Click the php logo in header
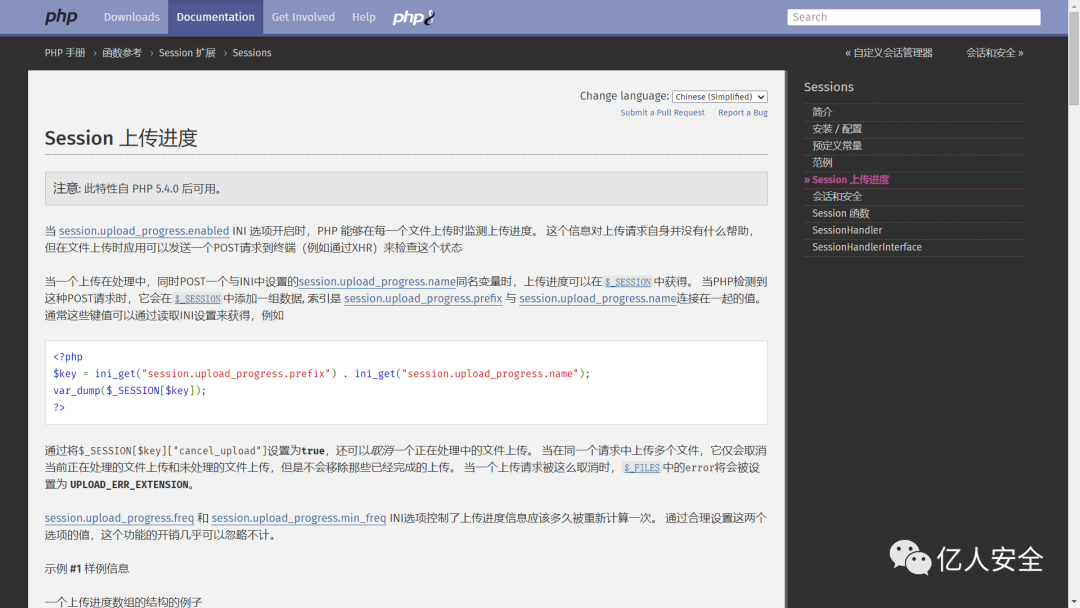Viewport: 1080px width, 608px height. 61,17
